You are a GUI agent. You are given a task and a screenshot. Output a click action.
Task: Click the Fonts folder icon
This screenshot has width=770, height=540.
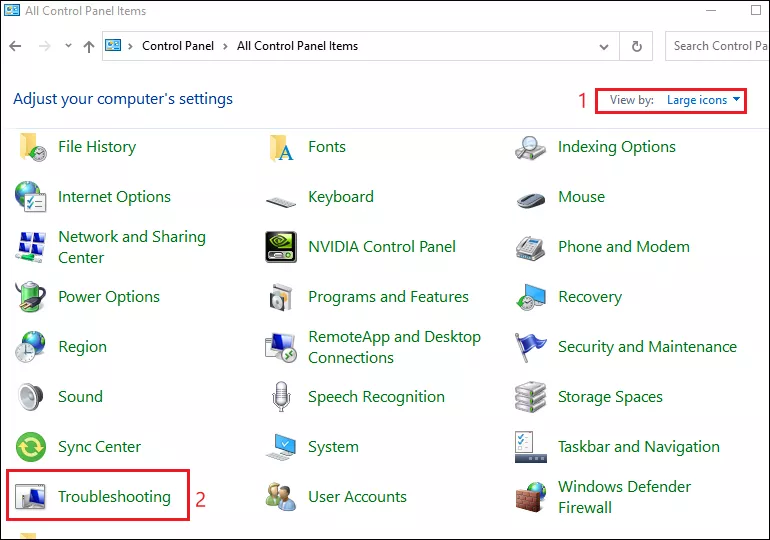point(281,147)
